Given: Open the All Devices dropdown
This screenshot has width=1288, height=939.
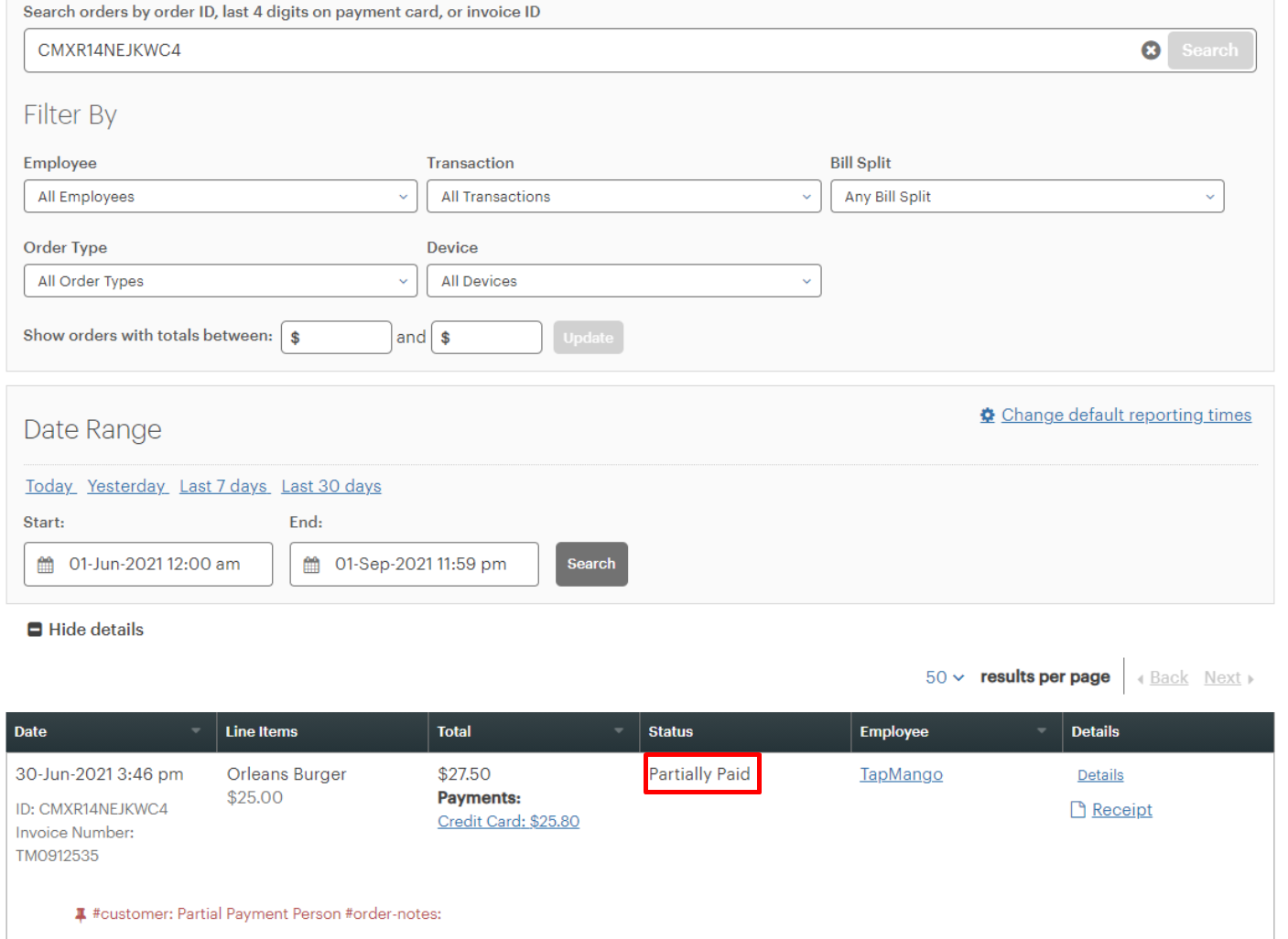Looking at the screenshot, I should pyautogui.click(x=623, y=281).
